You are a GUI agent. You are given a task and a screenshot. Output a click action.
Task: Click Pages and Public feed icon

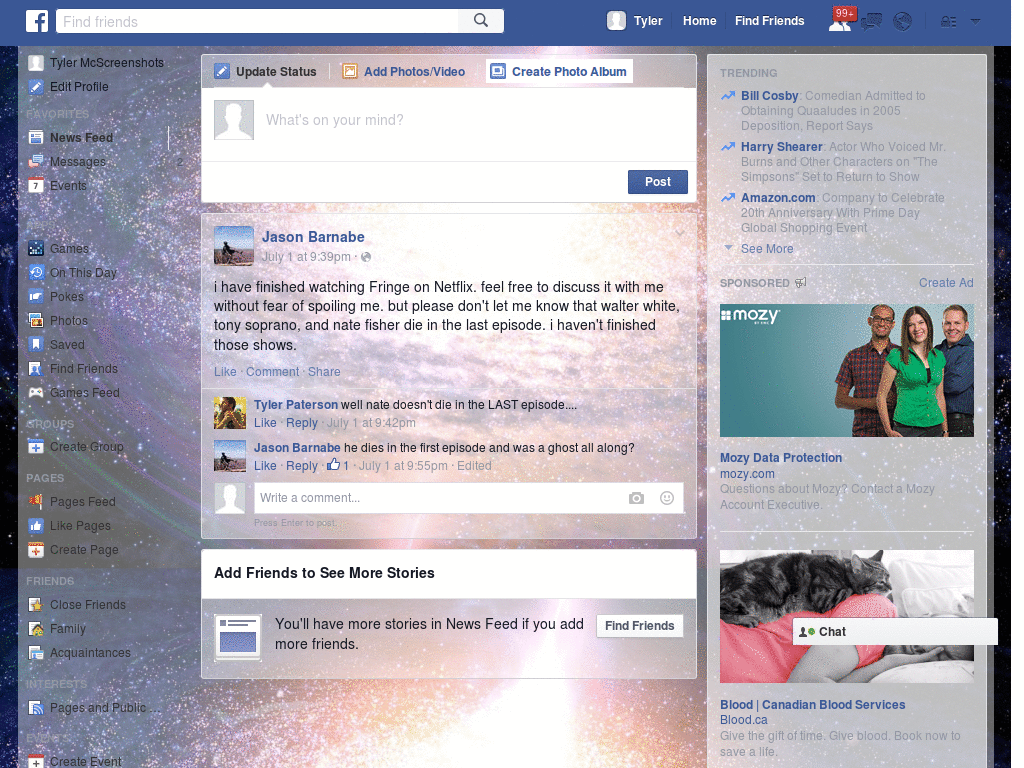pyautogui.click(x=36, y=707)
